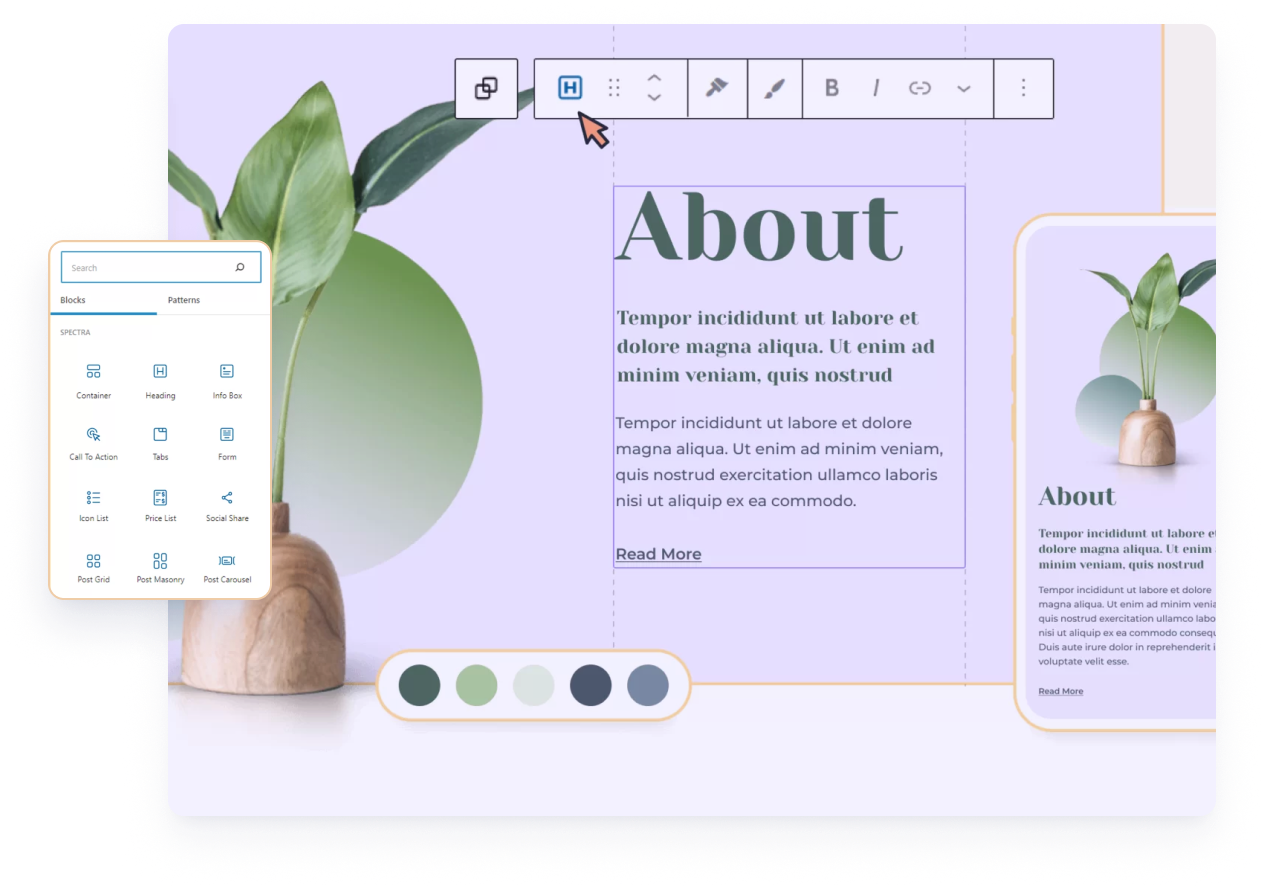Screen dimensions: 1264x888
Task: Pick the light green color swatch
Action: 476,685
